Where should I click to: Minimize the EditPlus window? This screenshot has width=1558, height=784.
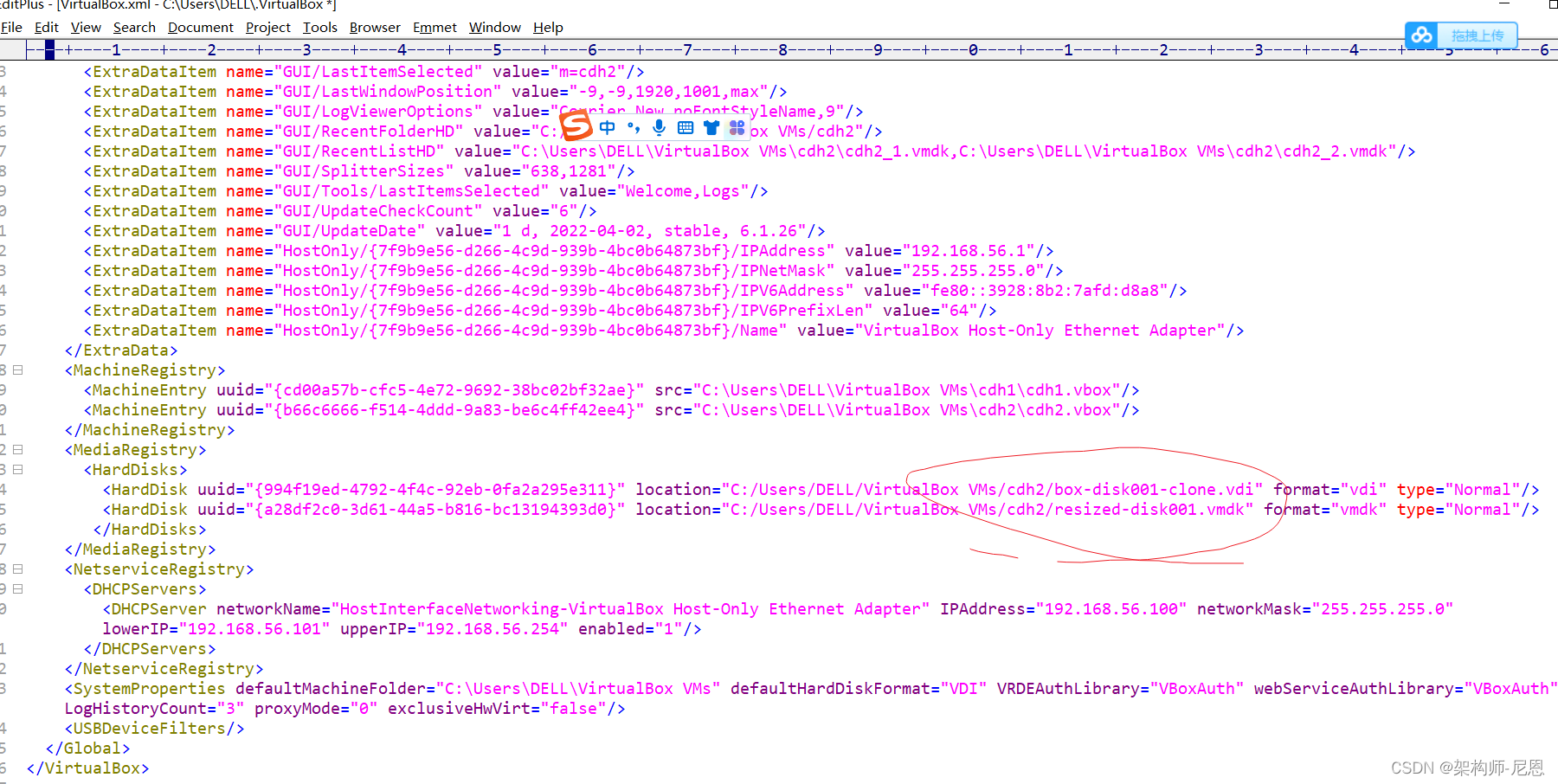1504,4
